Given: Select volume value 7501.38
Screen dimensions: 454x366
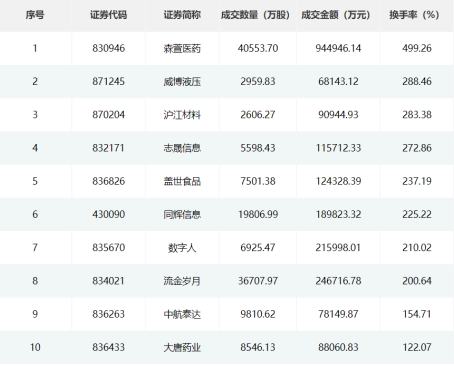Looking at the screenshot, I should pyautogui.click(x=258, y=181).
